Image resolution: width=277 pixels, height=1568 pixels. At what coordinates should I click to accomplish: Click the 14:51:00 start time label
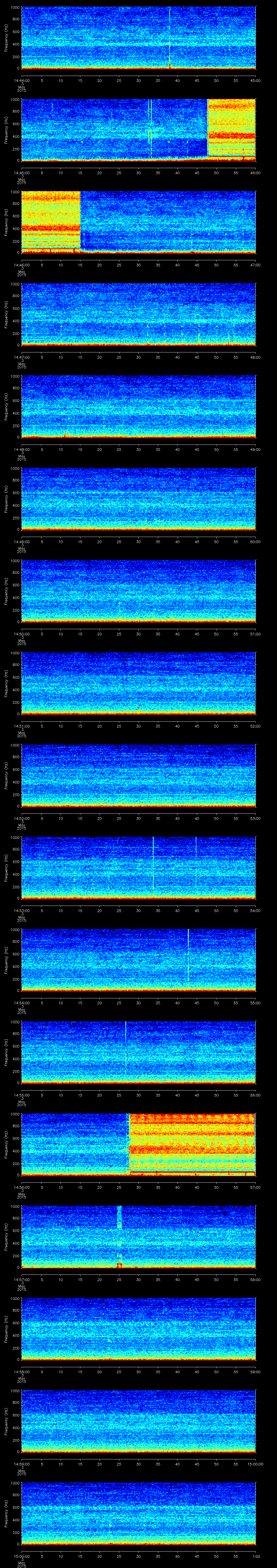coord(21,726)
